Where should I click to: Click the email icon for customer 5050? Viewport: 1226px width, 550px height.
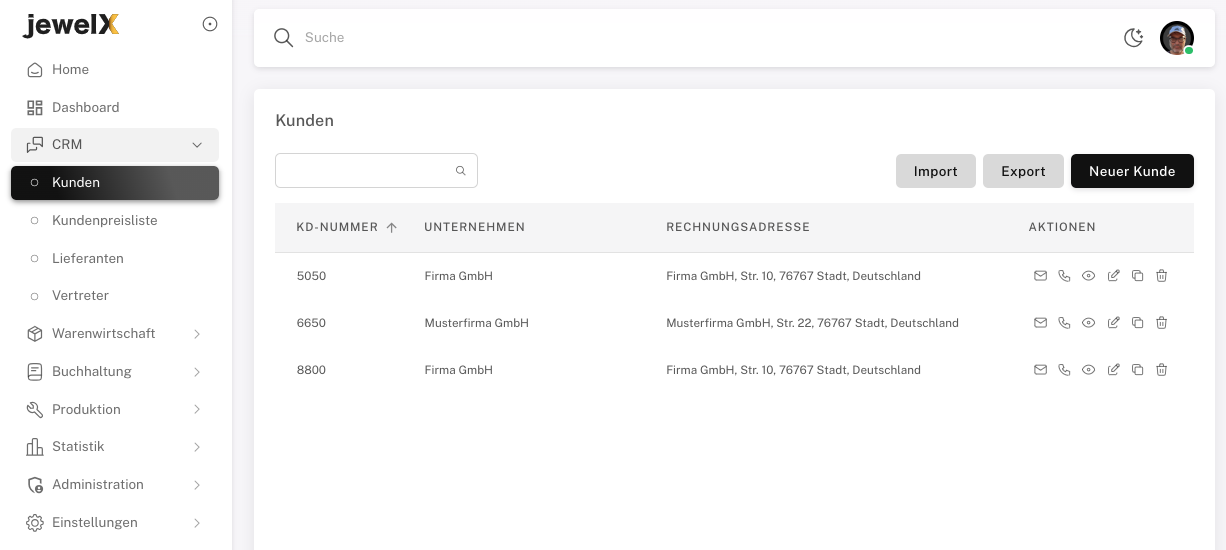point(1040,276)
